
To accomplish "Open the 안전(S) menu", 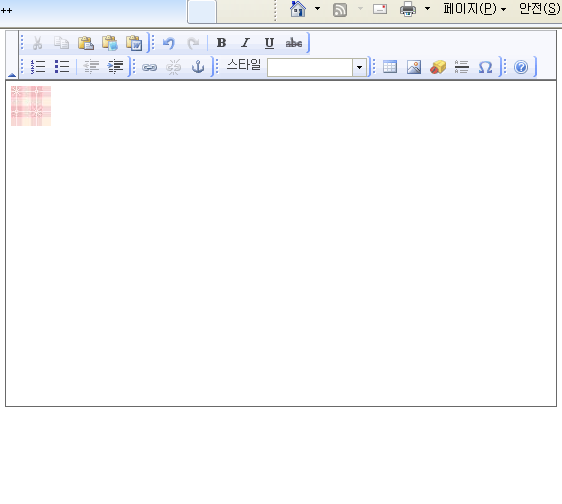I will (540, 9).
